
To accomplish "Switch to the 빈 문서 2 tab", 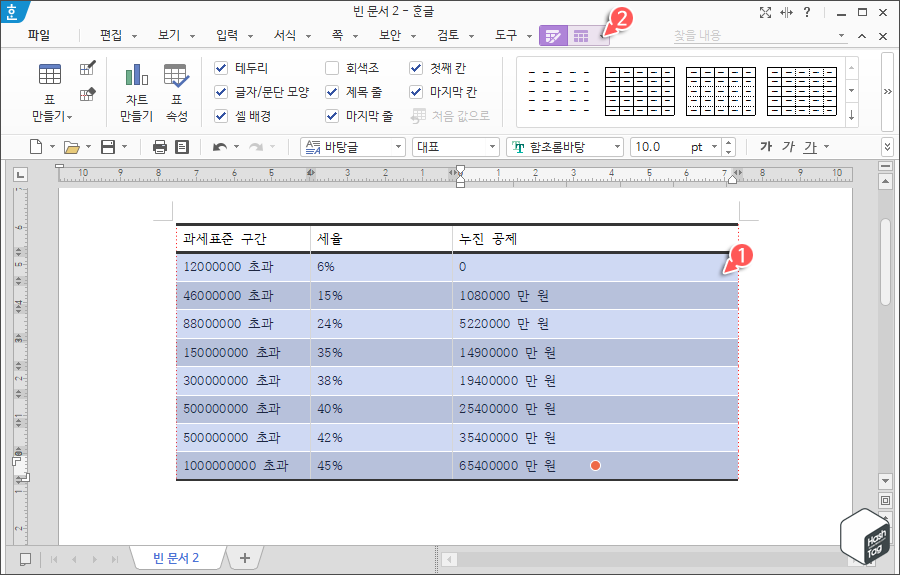I will click(176, 558).
